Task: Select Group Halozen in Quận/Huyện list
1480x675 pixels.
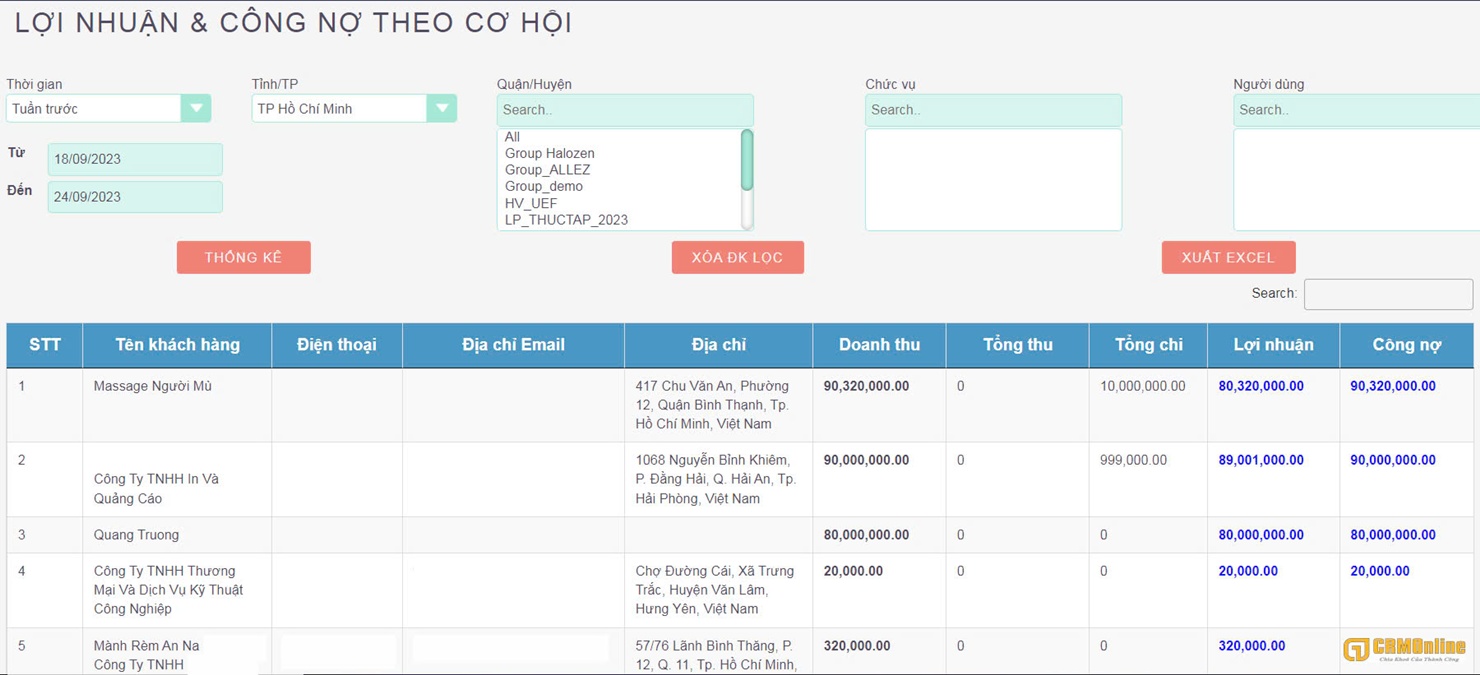Action: [x=549, y=153]
